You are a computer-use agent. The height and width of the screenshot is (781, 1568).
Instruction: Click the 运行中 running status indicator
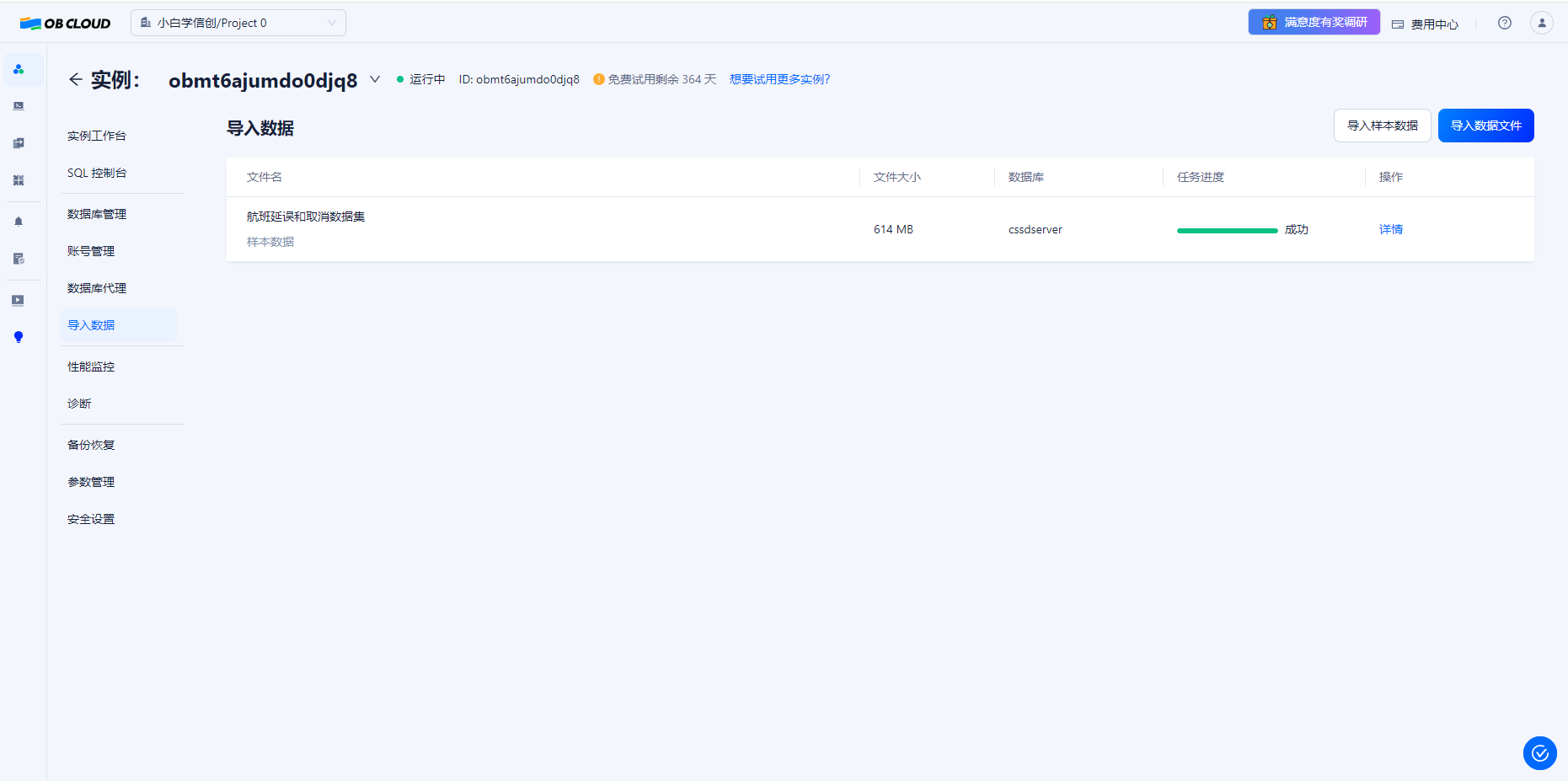(421, 79)
